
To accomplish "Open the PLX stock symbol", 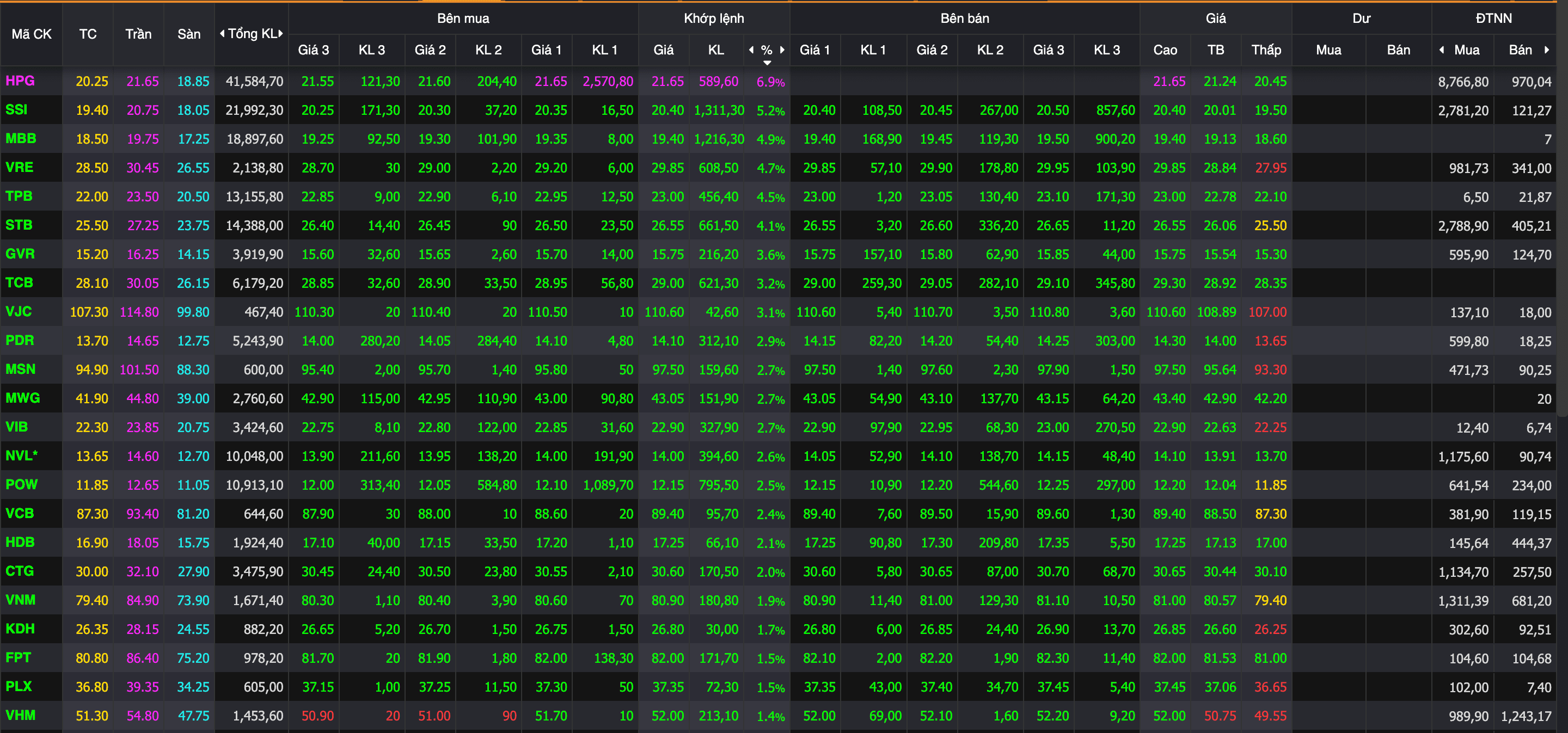I will point(19,686).
